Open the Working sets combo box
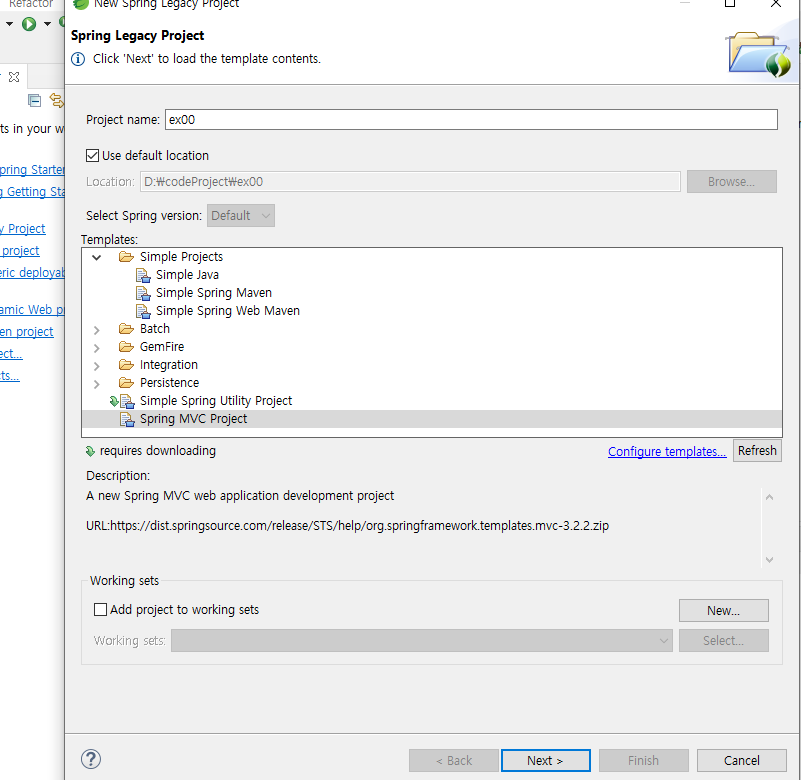Screen dimensions: 801x780 click(422, 641)
